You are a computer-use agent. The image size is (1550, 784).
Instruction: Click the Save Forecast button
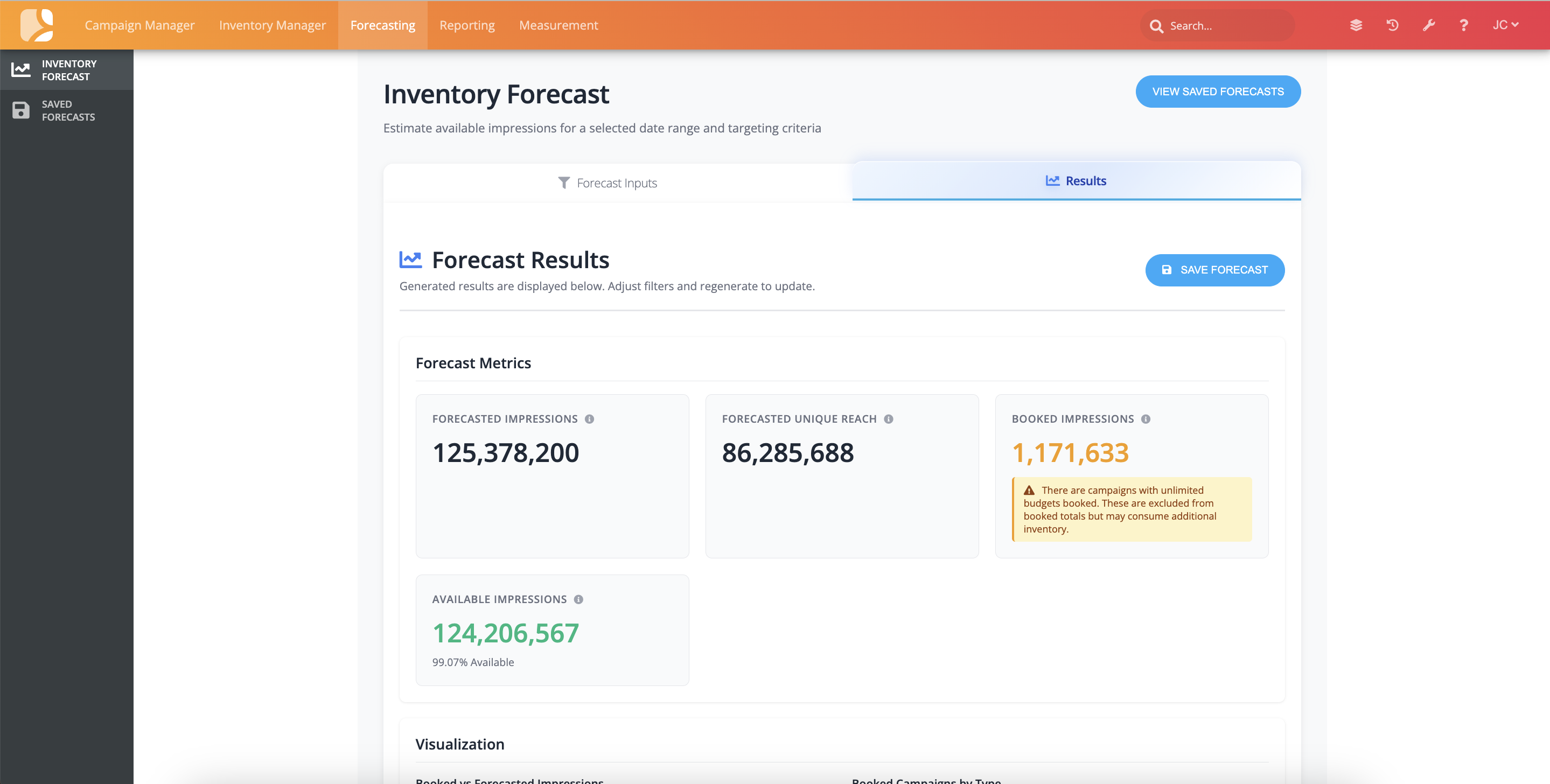click(x=1215, y=270)
